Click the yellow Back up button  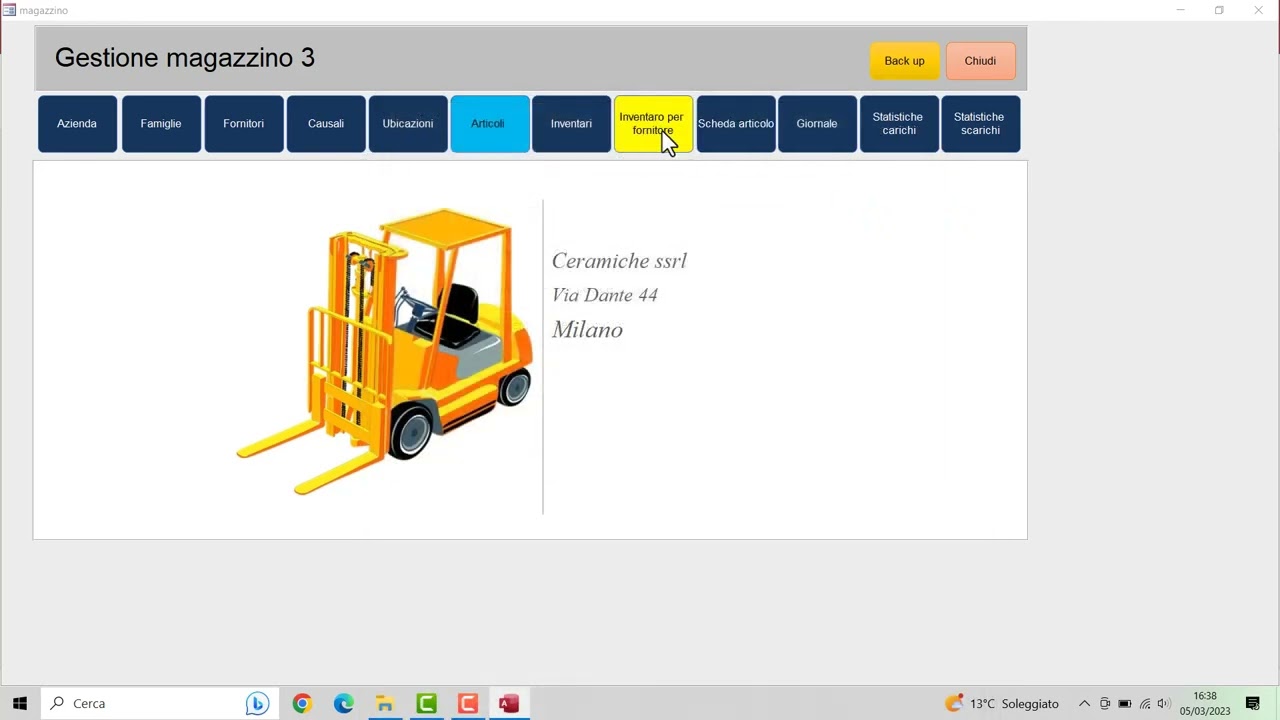click(905, 61)
